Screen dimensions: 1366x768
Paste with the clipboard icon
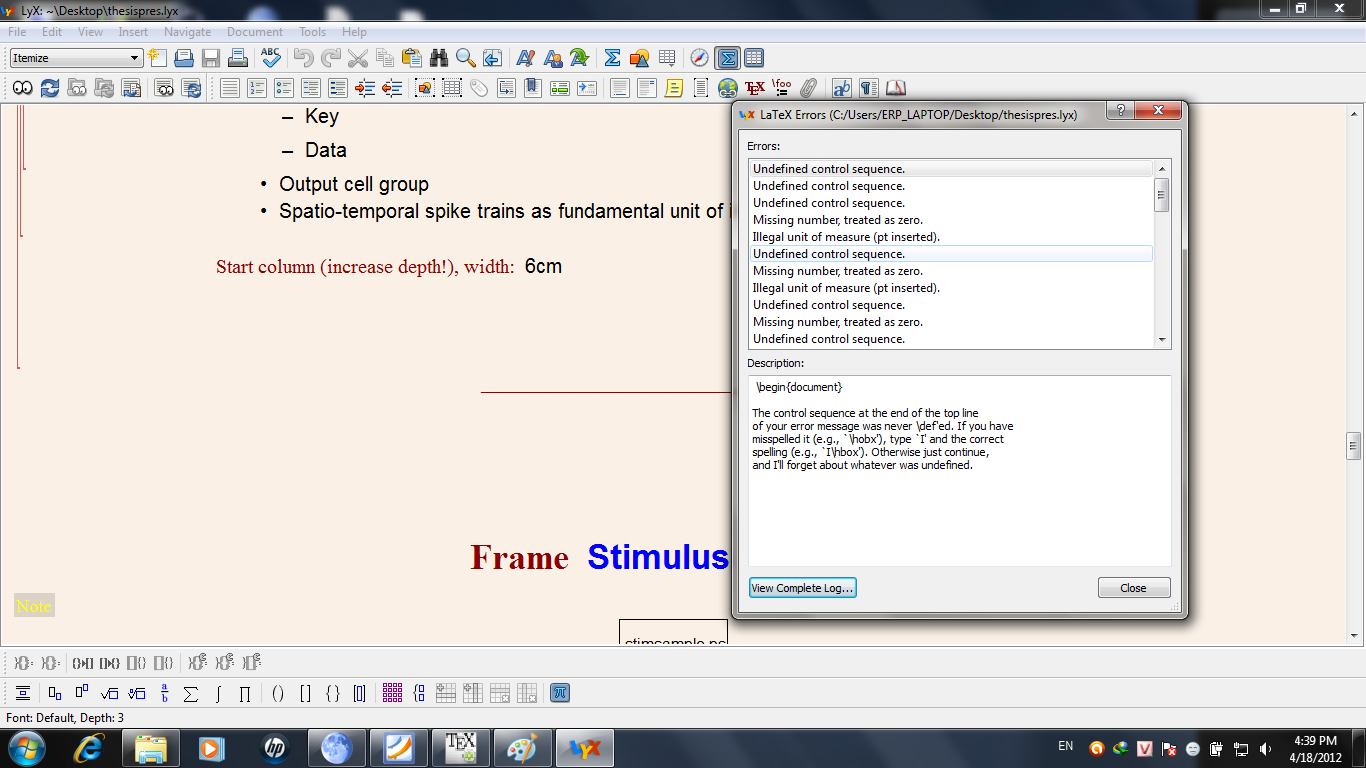tap(411, 58)
